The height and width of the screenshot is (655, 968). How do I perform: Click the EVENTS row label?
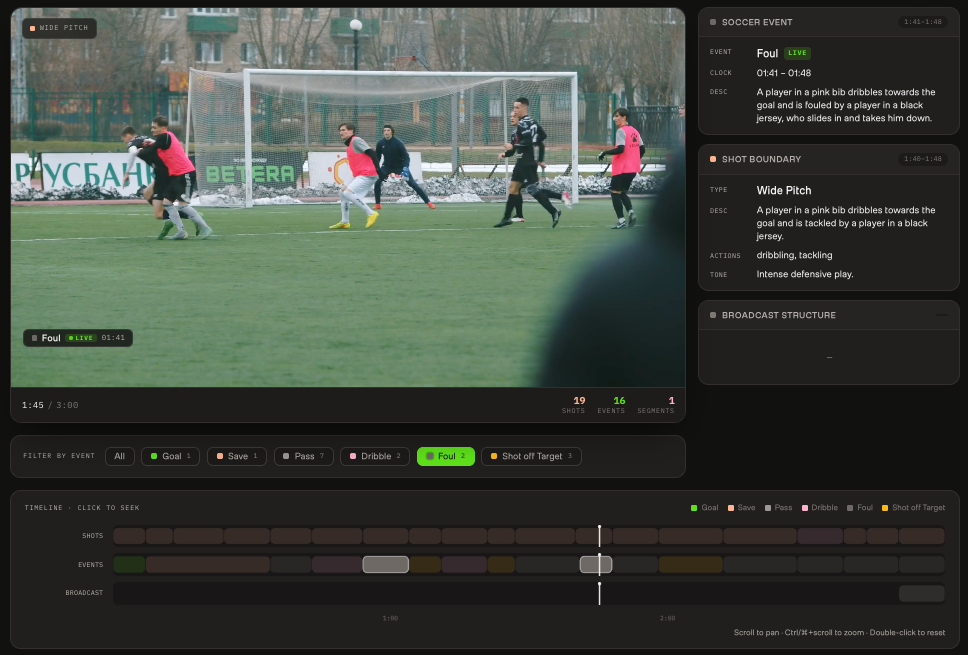(x=91, y=565)
